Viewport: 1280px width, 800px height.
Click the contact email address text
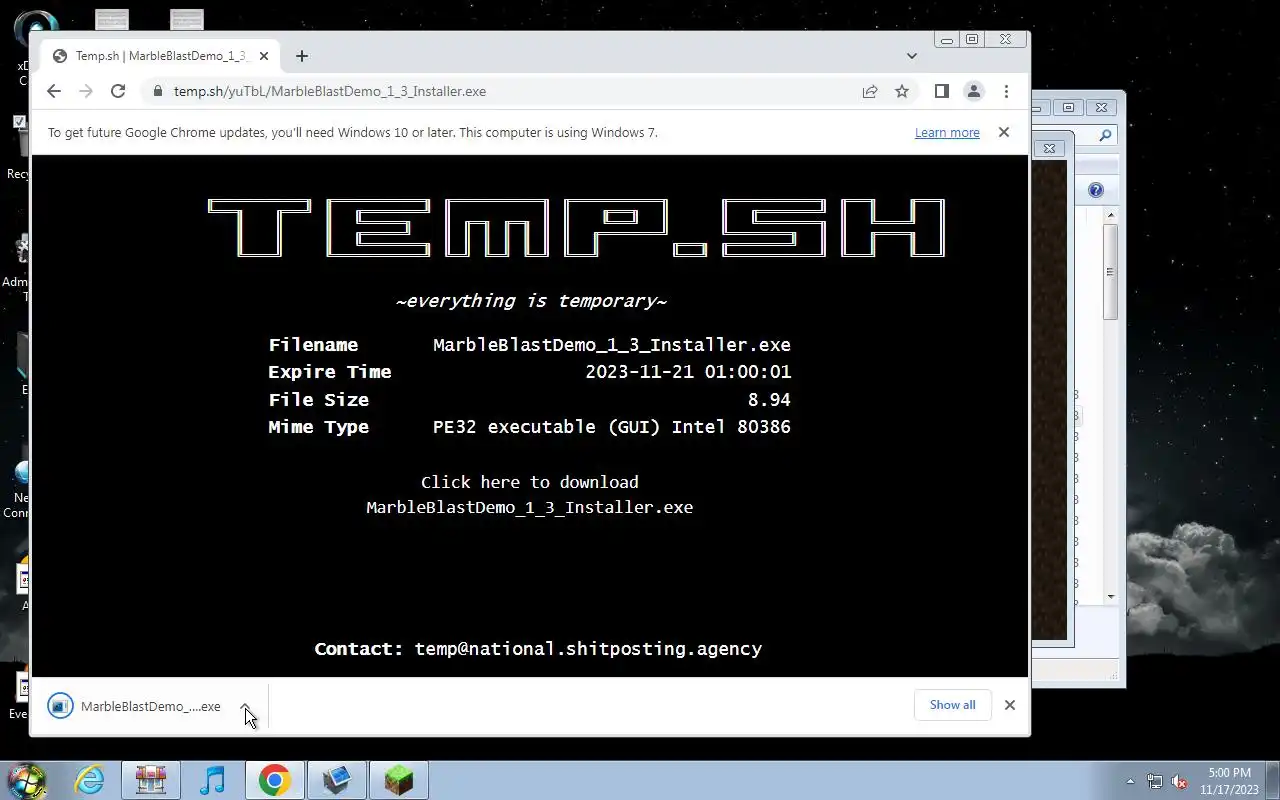tap(588, 649)
